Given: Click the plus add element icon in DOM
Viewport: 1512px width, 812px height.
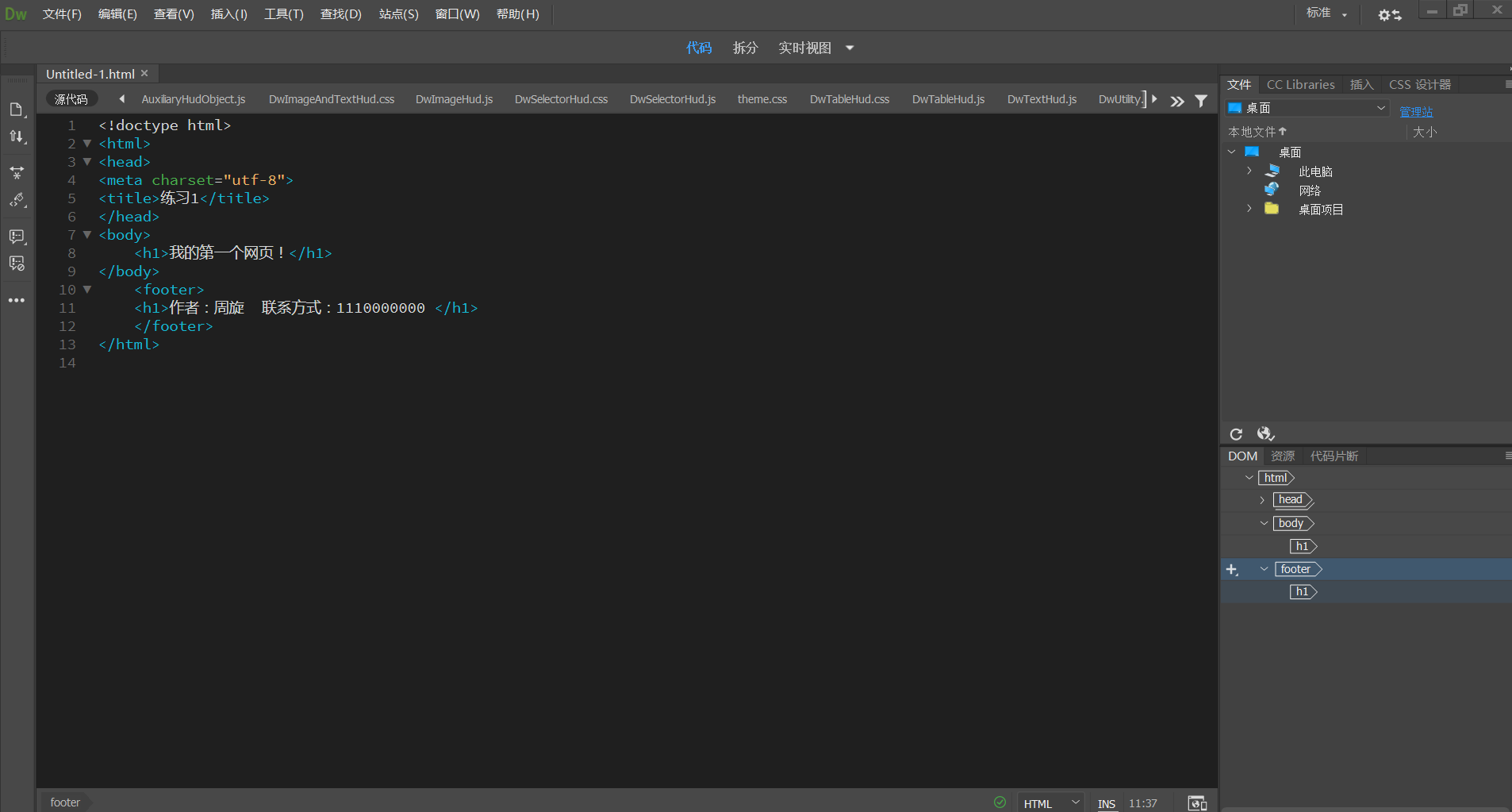Looking at the screenshot, I should tap(1232, 570).
